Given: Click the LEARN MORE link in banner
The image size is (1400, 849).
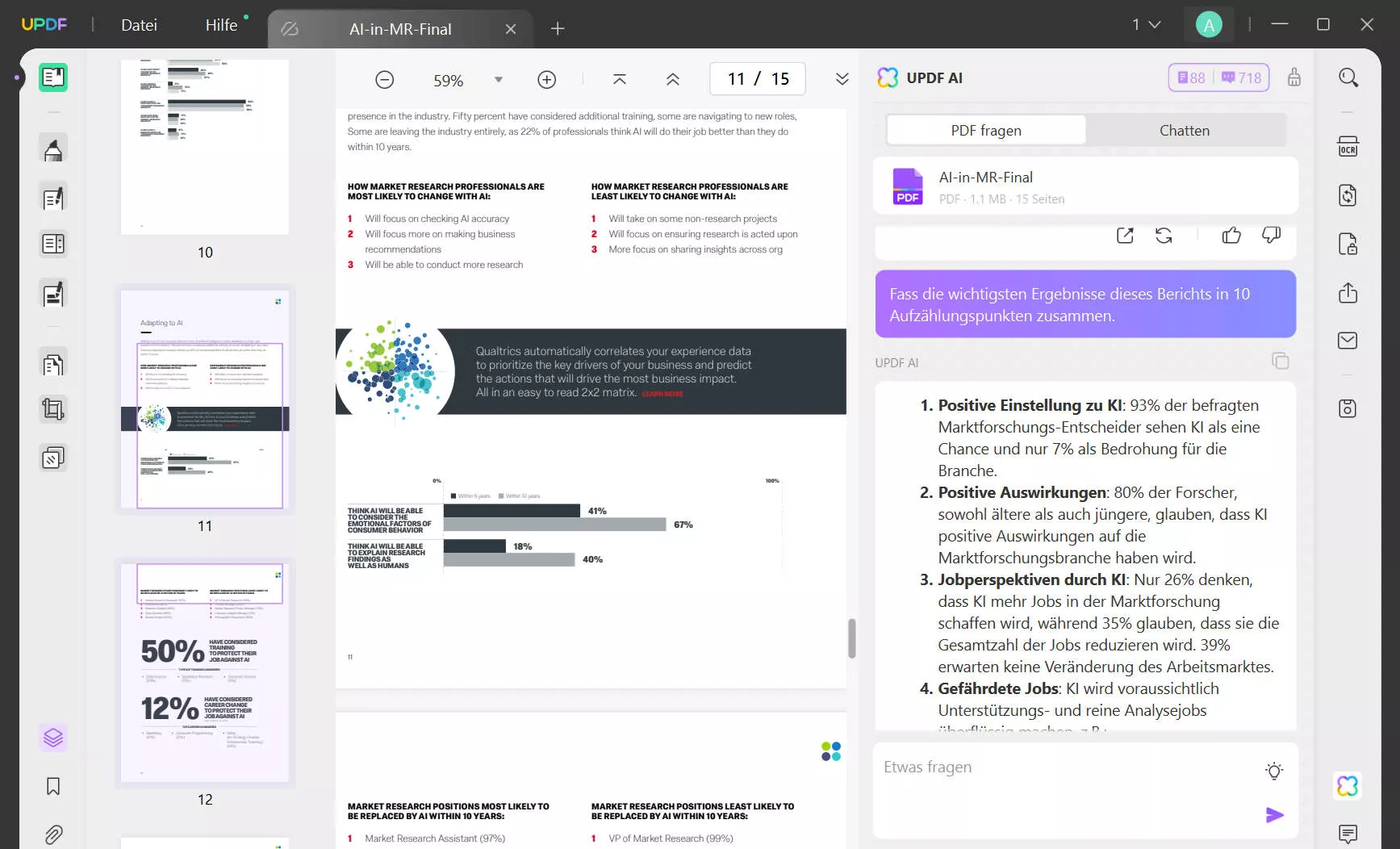Looking at the screenshot, I should (662, 394).
